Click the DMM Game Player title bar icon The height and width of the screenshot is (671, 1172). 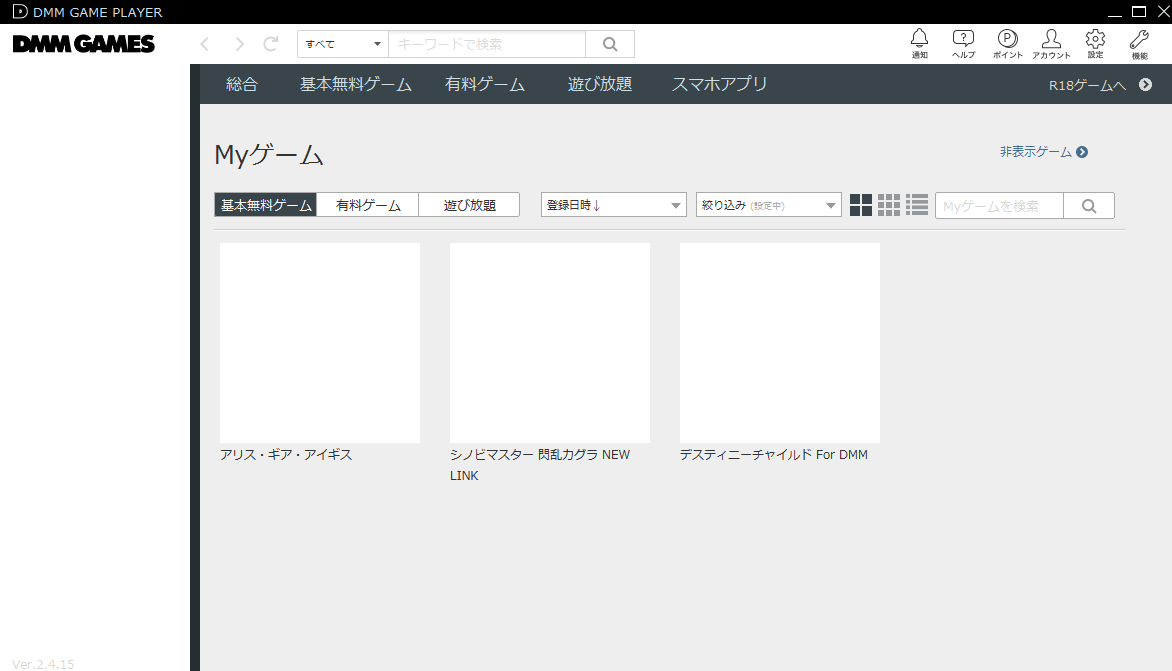coord(20,11)
